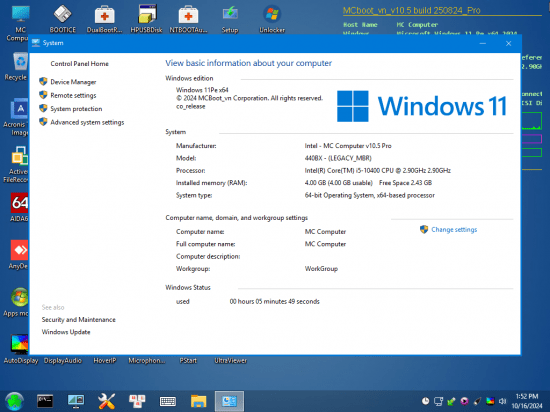This screenshot has width=550, height=412.
Task: Click the colorful display tray icon
Action: click(490, 401)
